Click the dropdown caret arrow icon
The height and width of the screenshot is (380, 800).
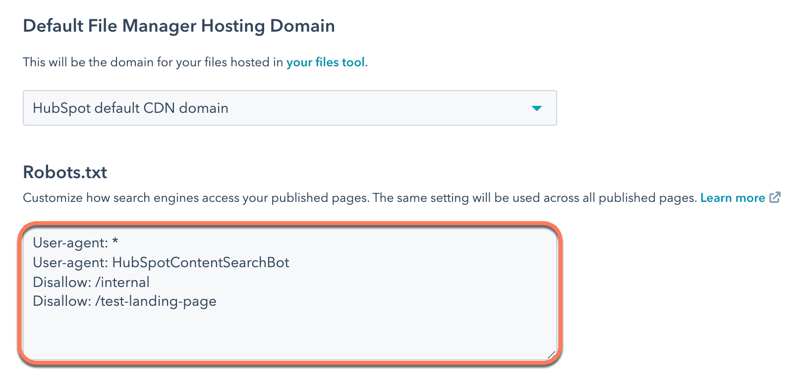click(x=536, y=108)
